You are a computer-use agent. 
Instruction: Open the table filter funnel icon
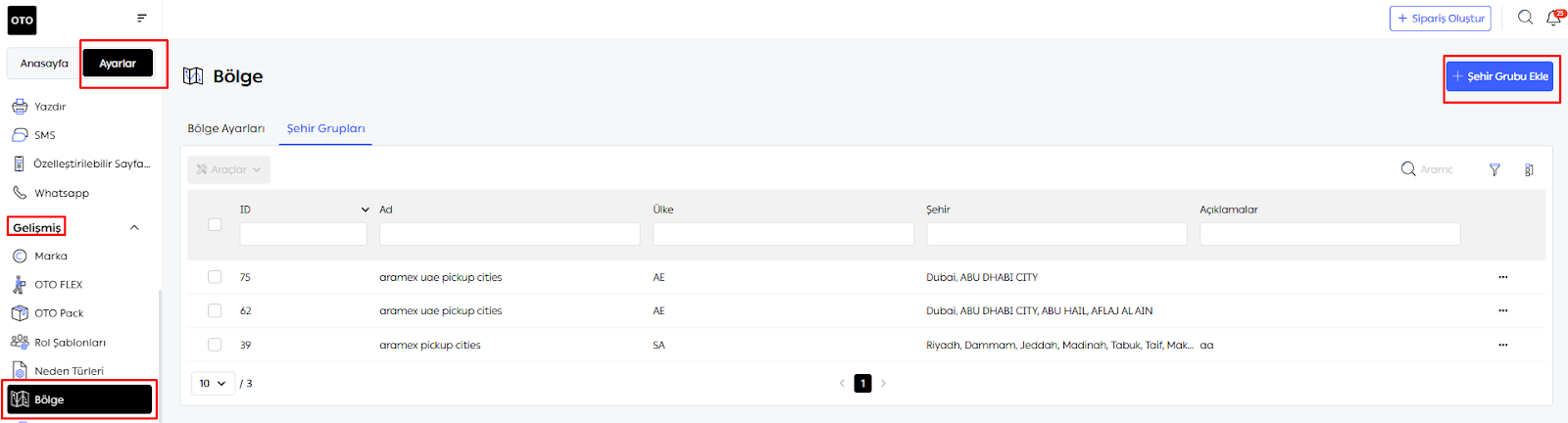[1494, 169]
